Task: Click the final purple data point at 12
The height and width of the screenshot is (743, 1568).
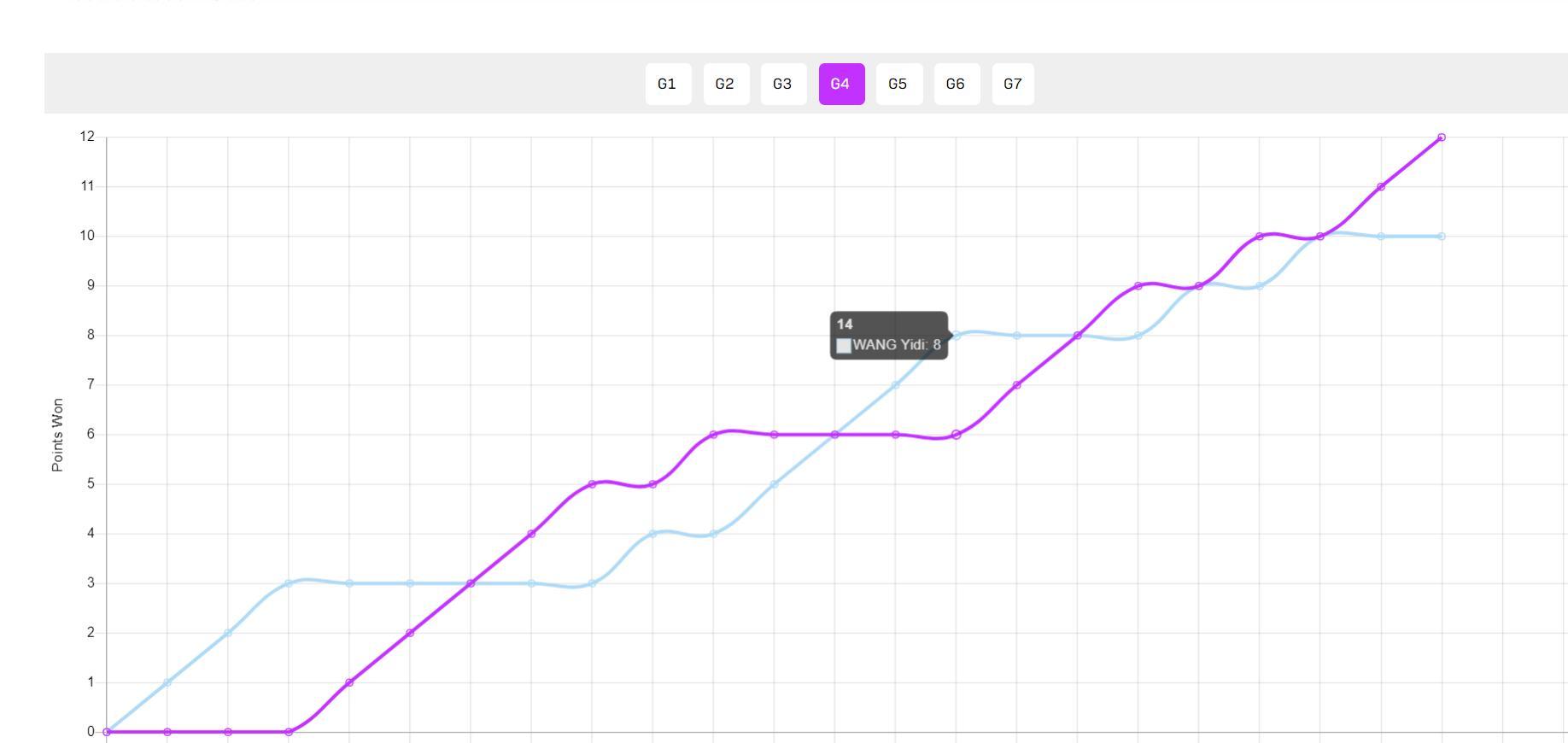Action: 1442,137
